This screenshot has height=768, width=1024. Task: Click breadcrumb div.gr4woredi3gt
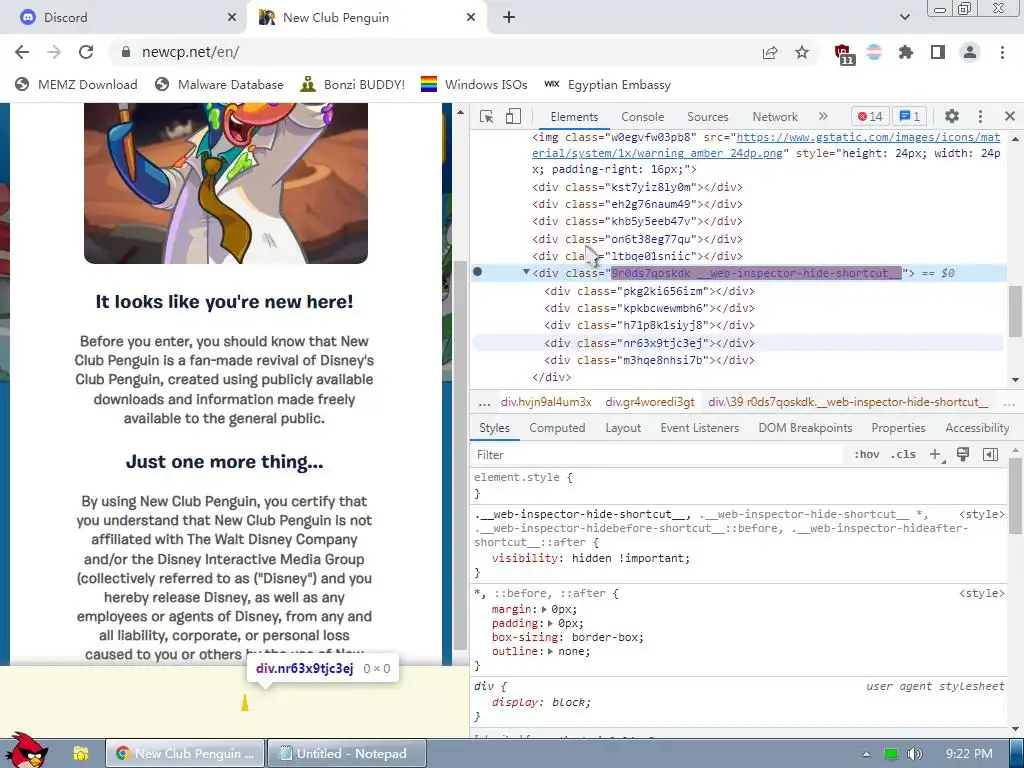[x=650, y=402]
